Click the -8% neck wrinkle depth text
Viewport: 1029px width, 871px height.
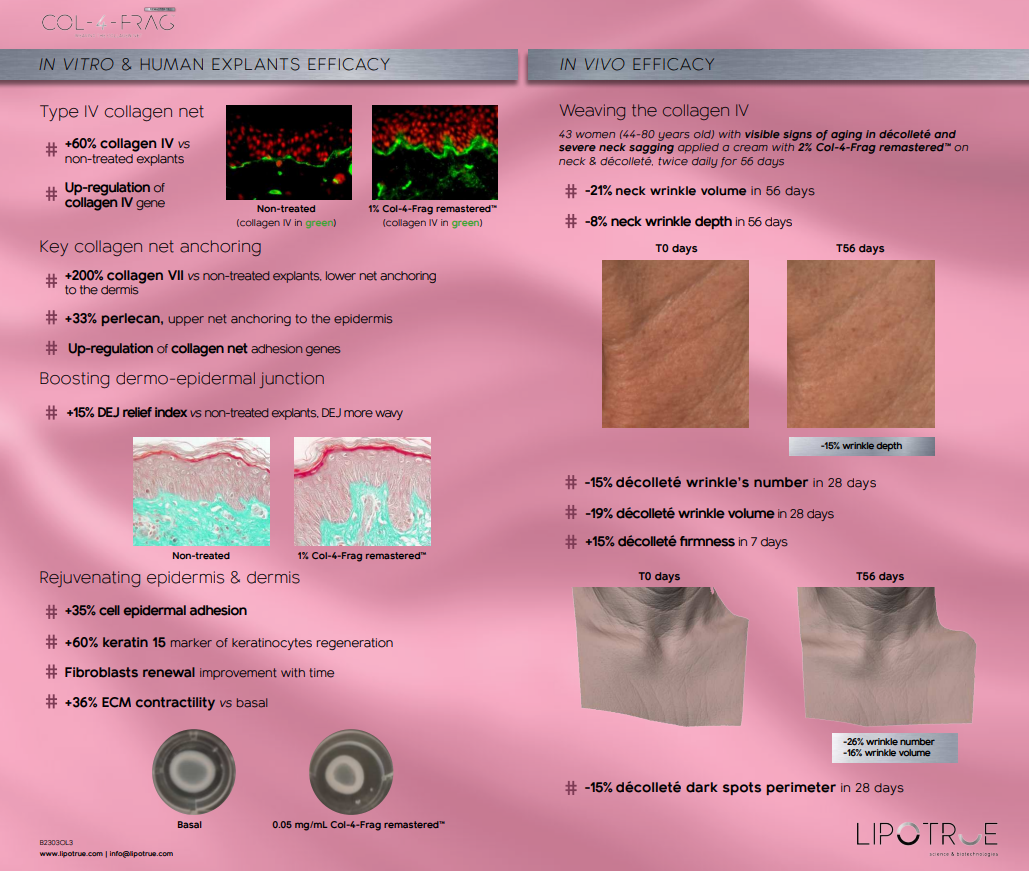coord(688,222)
